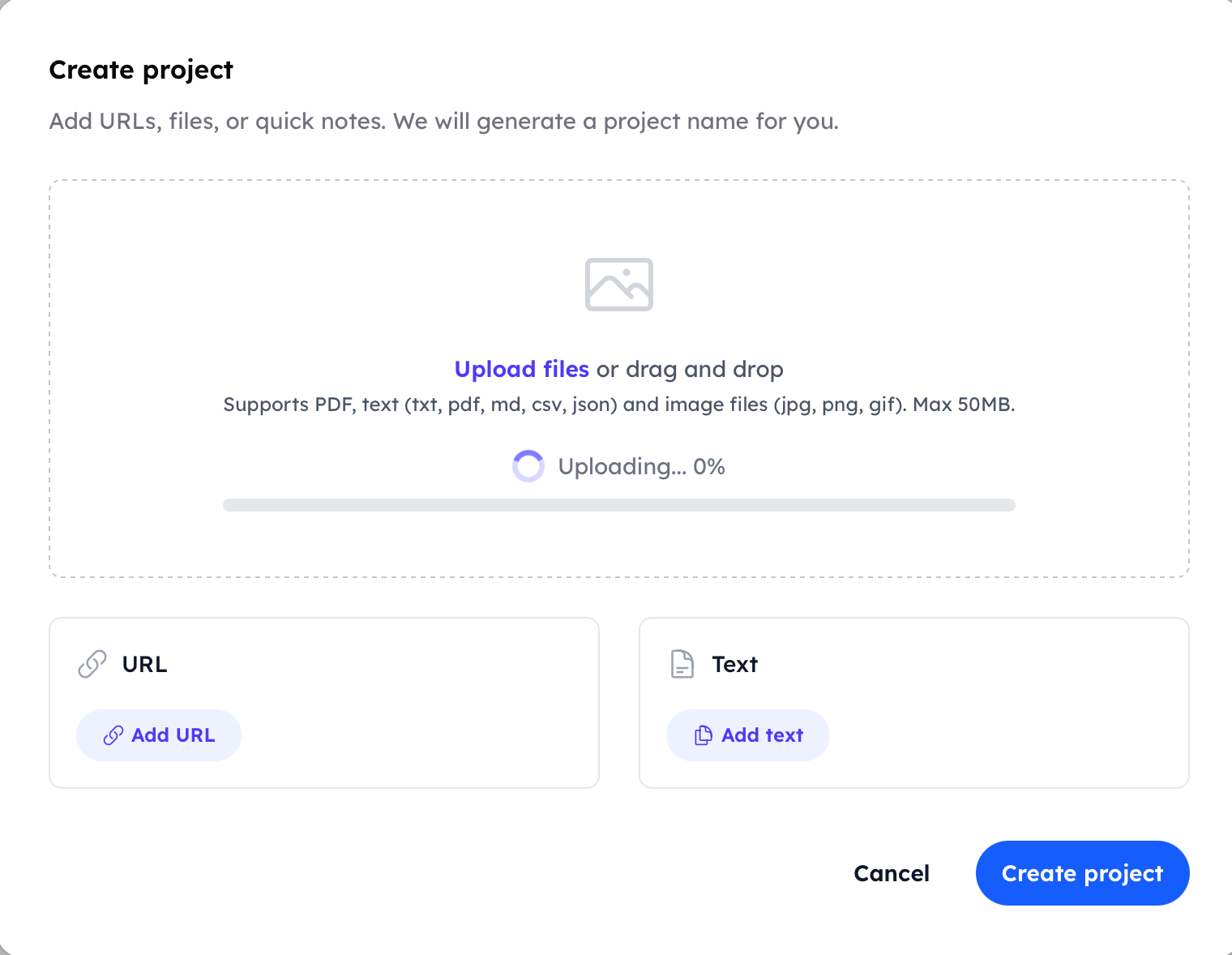Open the Upload files link

[521, 369]
